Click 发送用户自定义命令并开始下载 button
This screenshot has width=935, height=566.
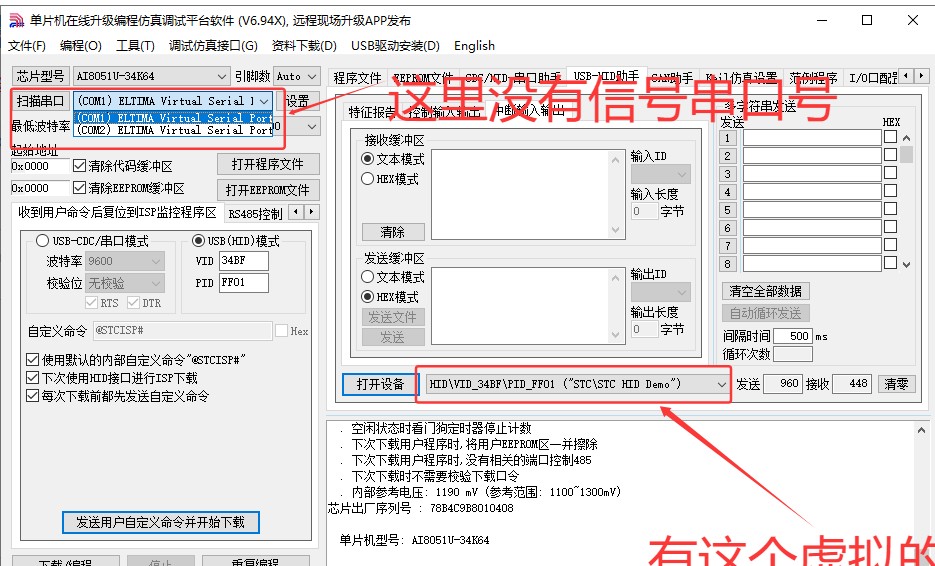(x=161, y=522)
